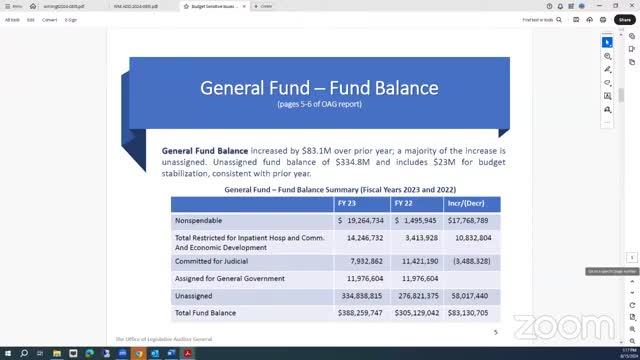Rotate the page view clockwise

pyautogui.click(x=632, y=305)
